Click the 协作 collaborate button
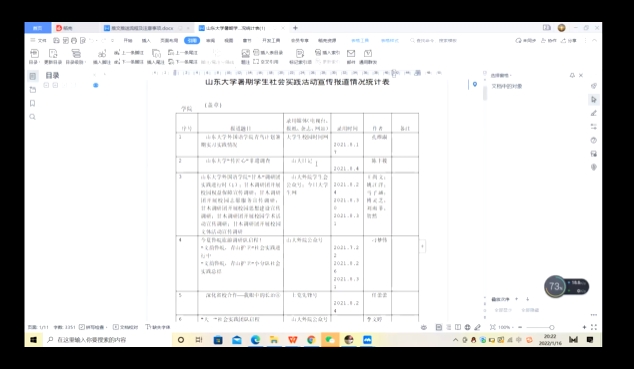The width and height of the screenshot is (634, 371). [x=549, y=40]
